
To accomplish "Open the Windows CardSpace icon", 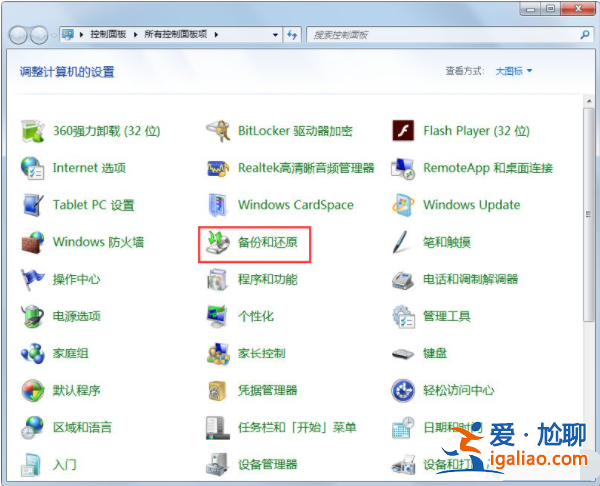I will point(218,205).
